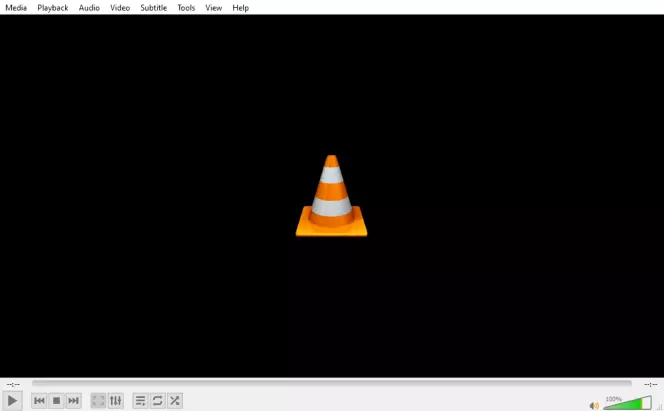664x411 pixels.
Task: Toggle the remaining time label
Action: click(650, 384)
